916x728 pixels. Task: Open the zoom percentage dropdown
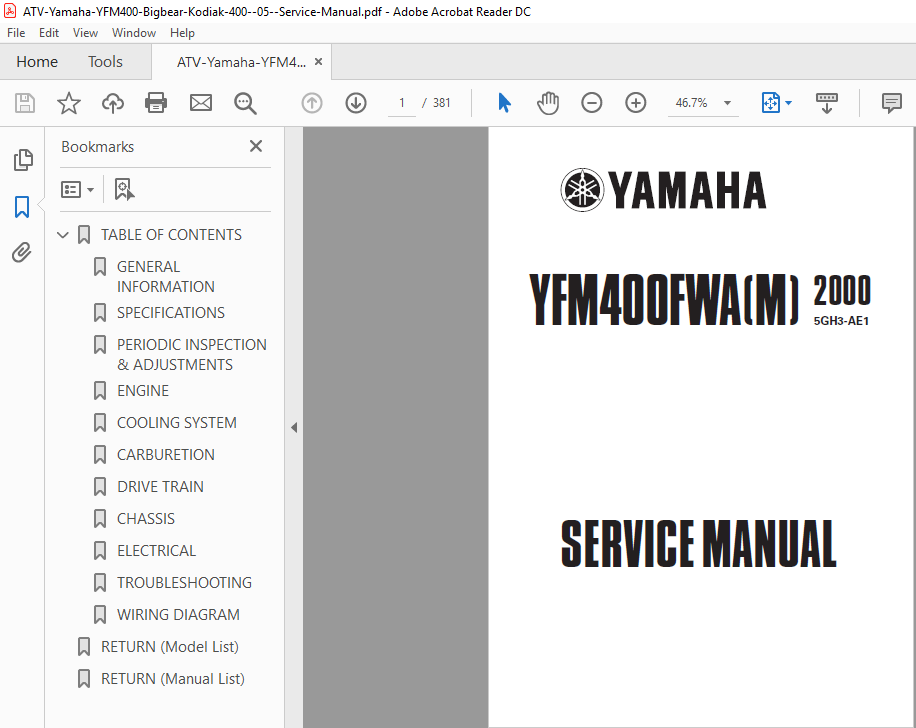tap(727, 103)
